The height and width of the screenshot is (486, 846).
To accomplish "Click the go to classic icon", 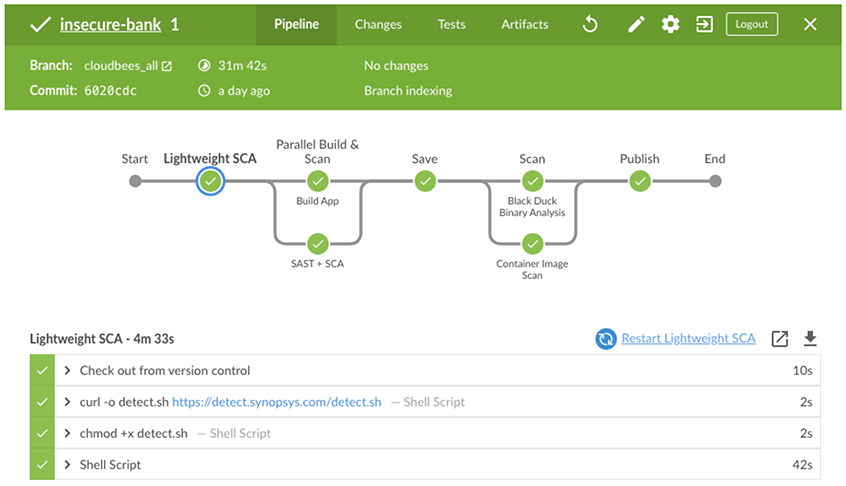I will coord(704,24).
